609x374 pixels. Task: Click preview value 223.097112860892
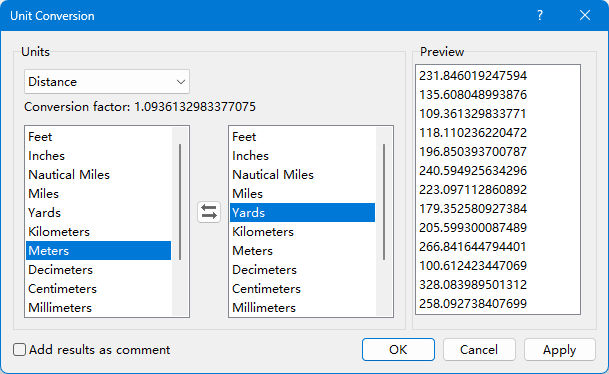(473, 190)
